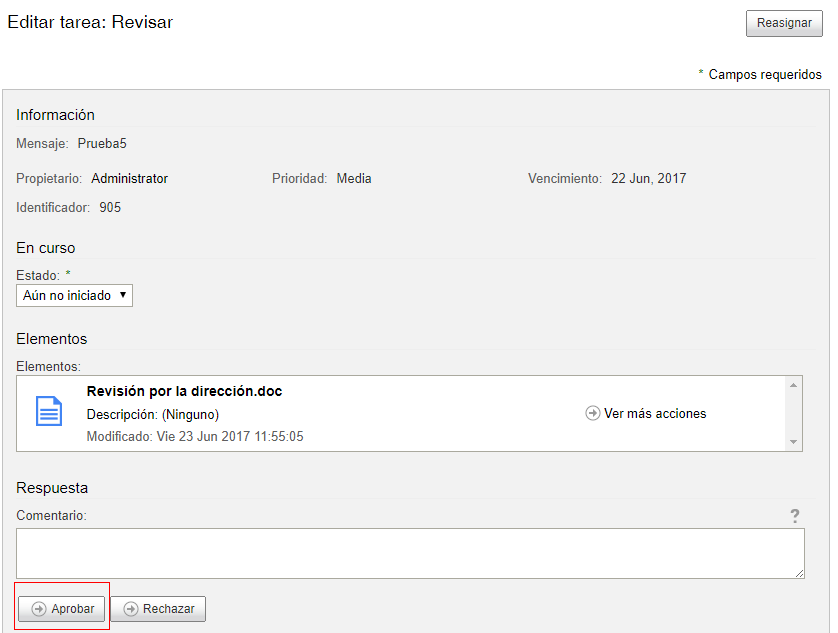Click arrow icon beside Ver más acciones
The height and width of the screenshot is (633, 838).
coord(592,413)
